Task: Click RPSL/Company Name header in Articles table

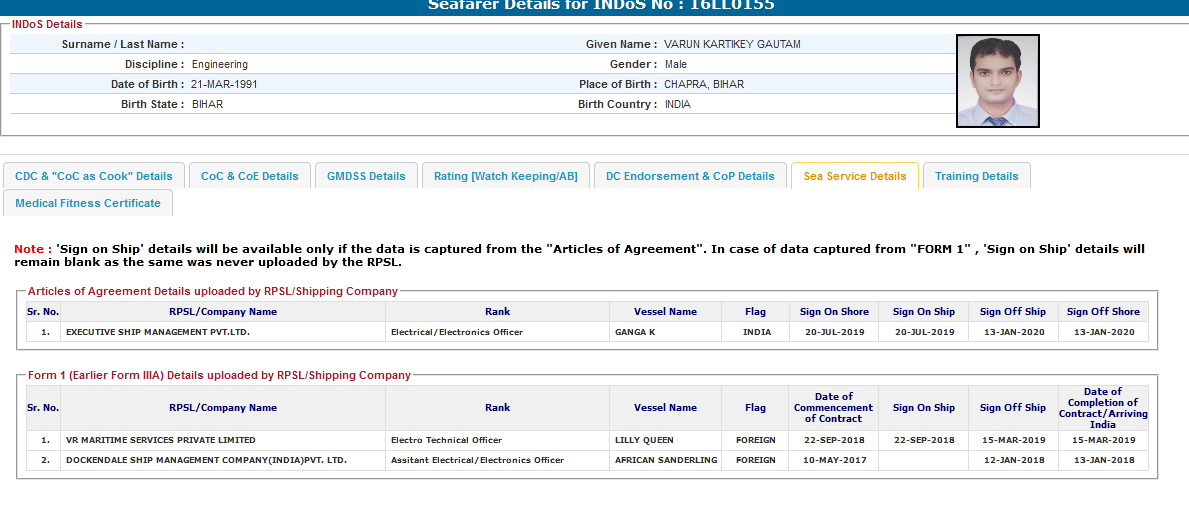Action: [223, 312]
